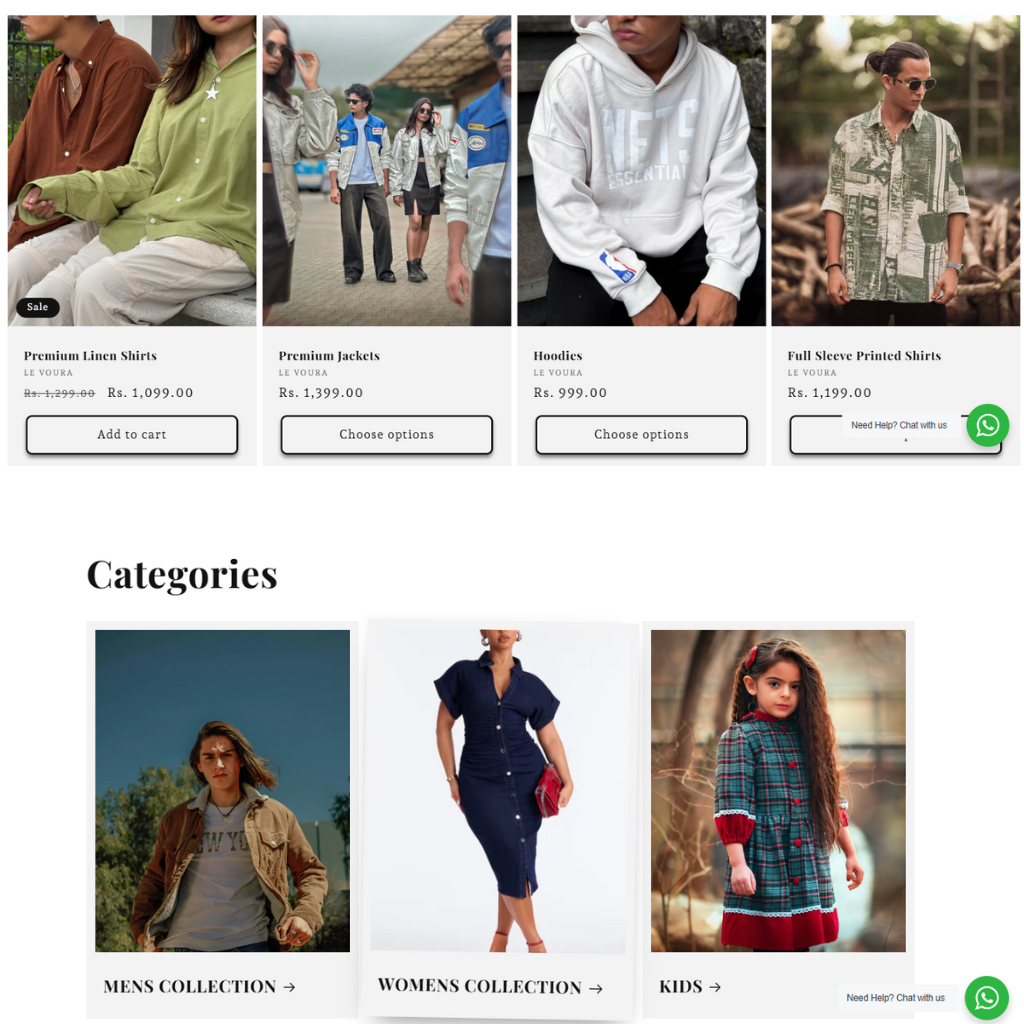Open Full Sleeve Printed Shirts title link
This screenshot has width=1024, height=1024.
pos(864,356)
